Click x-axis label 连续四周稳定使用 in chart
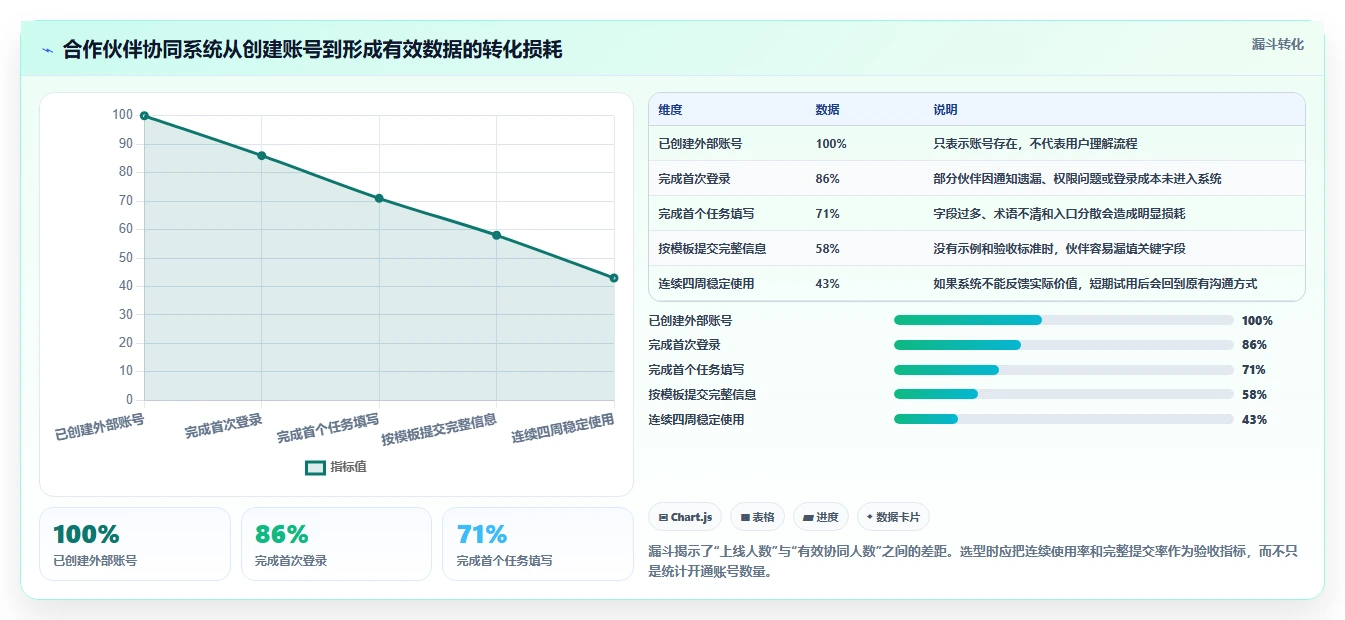This screenshot has height=620, width=1345. 562,429
